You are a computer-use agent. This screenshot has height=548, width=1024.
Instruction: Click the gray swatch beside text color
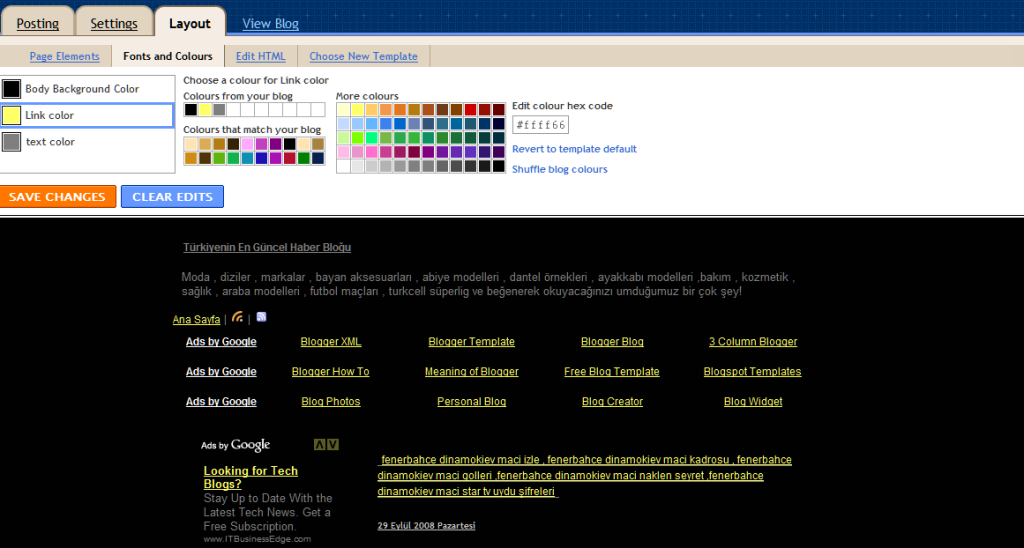point(11,142)
